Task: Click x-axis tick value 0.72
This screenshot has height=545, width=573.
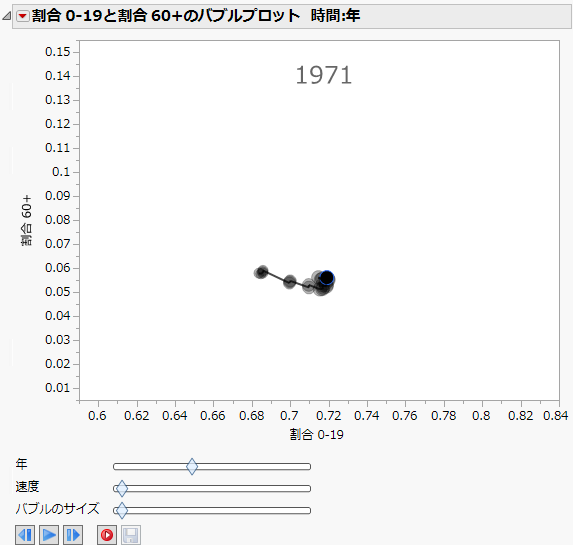Action: click(329, 416)
